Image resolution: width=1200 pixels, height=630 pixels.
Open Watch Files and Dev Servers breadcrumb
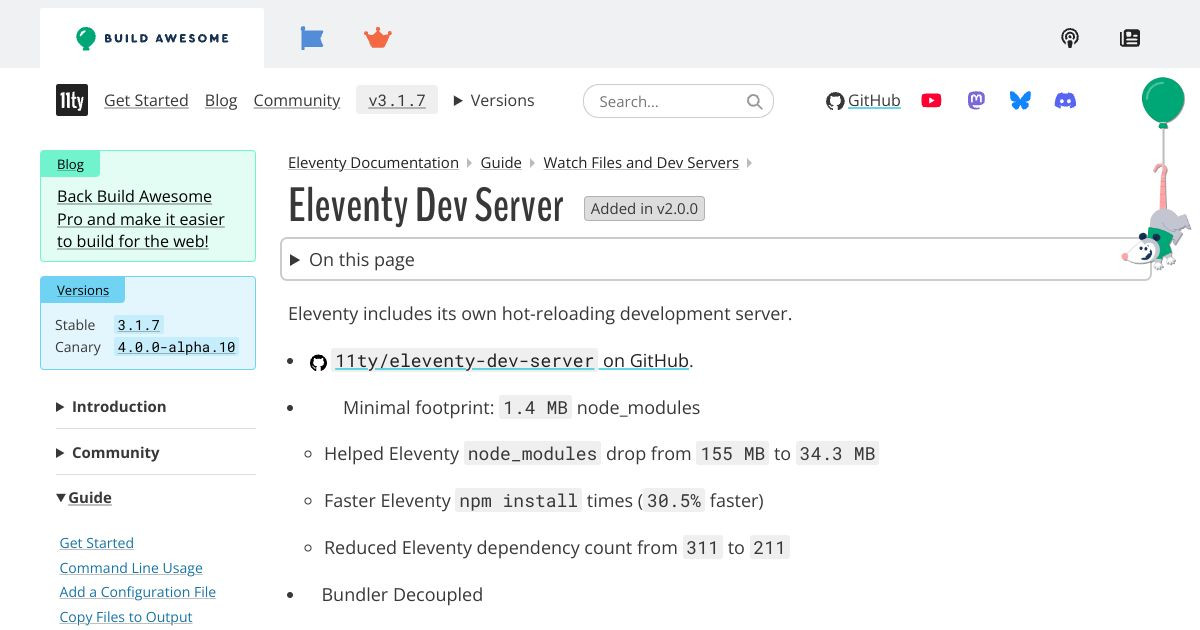click(x=641, y=162)
